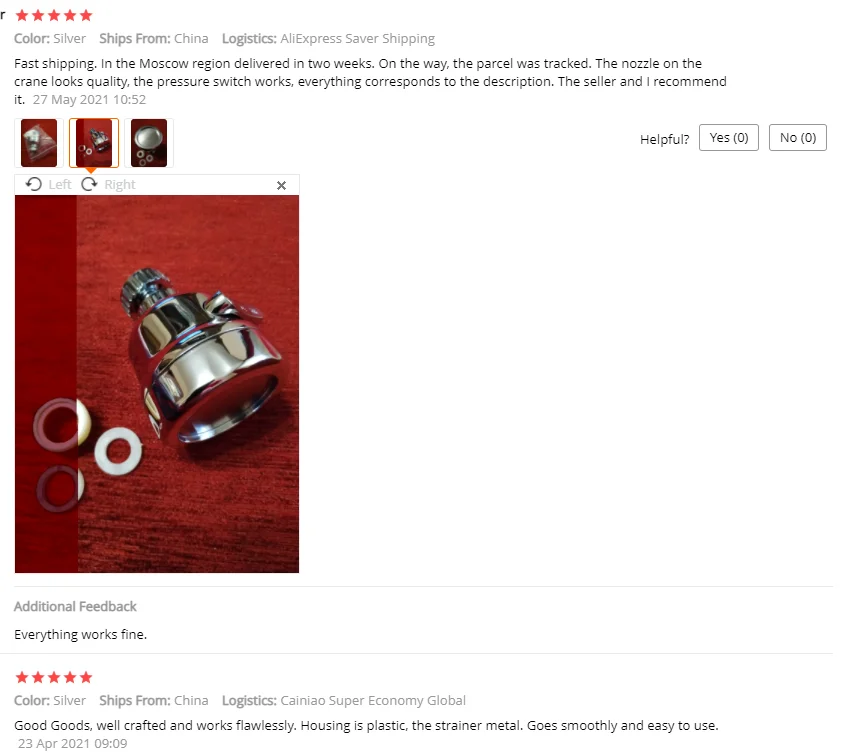The width and height of the screenshot is (847, 756).
Task: Select the highlighted middle review thumbnail
Action: (x=94, y=143)
